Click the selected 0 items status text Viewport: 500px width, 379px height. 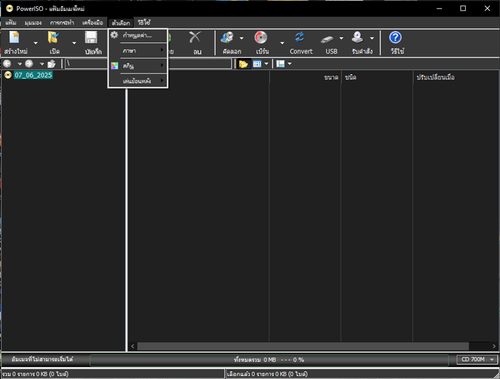[x=268, y=374]
